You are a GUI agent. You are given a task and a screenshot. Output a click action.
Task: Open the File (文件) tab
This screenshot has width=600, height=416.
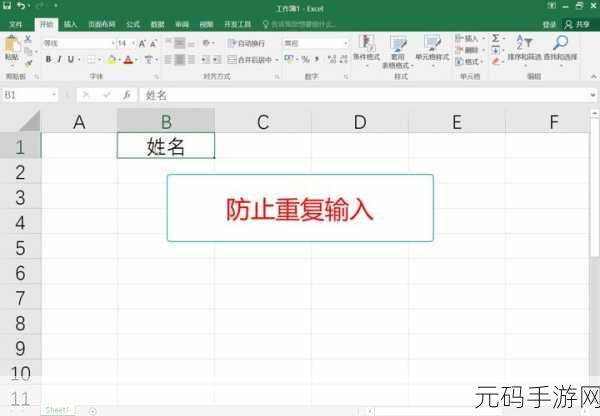(16, 24)
